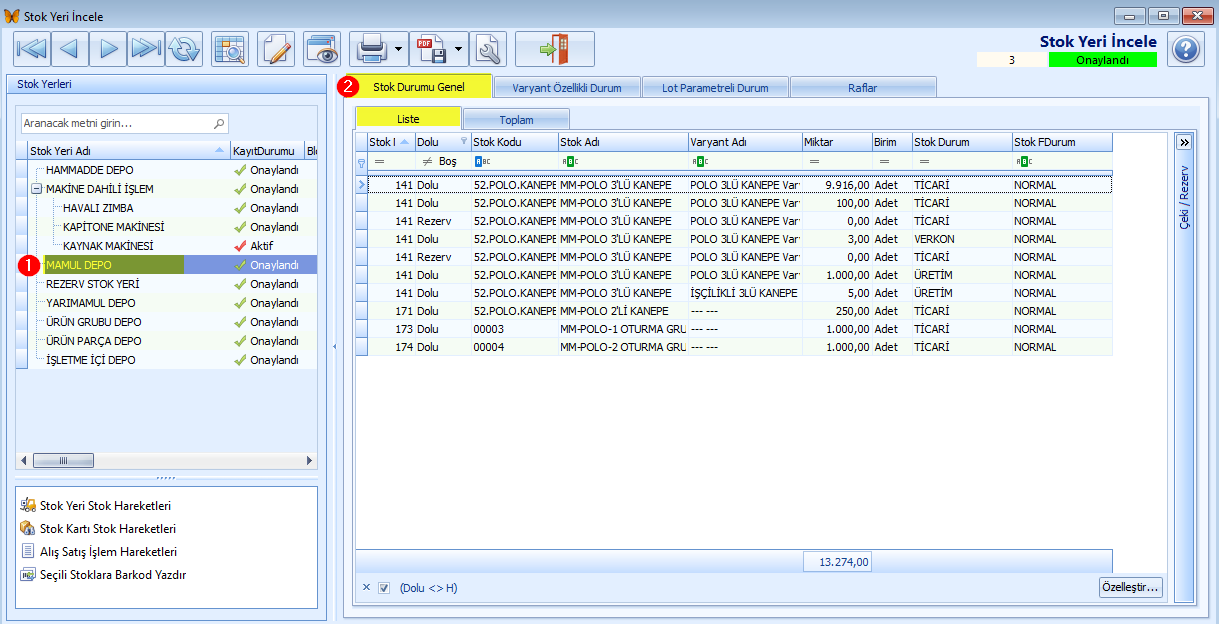Refresh the data with the circular arrows icon
1219x624 pixels.
pyautogui.click(x=184, y=48)
